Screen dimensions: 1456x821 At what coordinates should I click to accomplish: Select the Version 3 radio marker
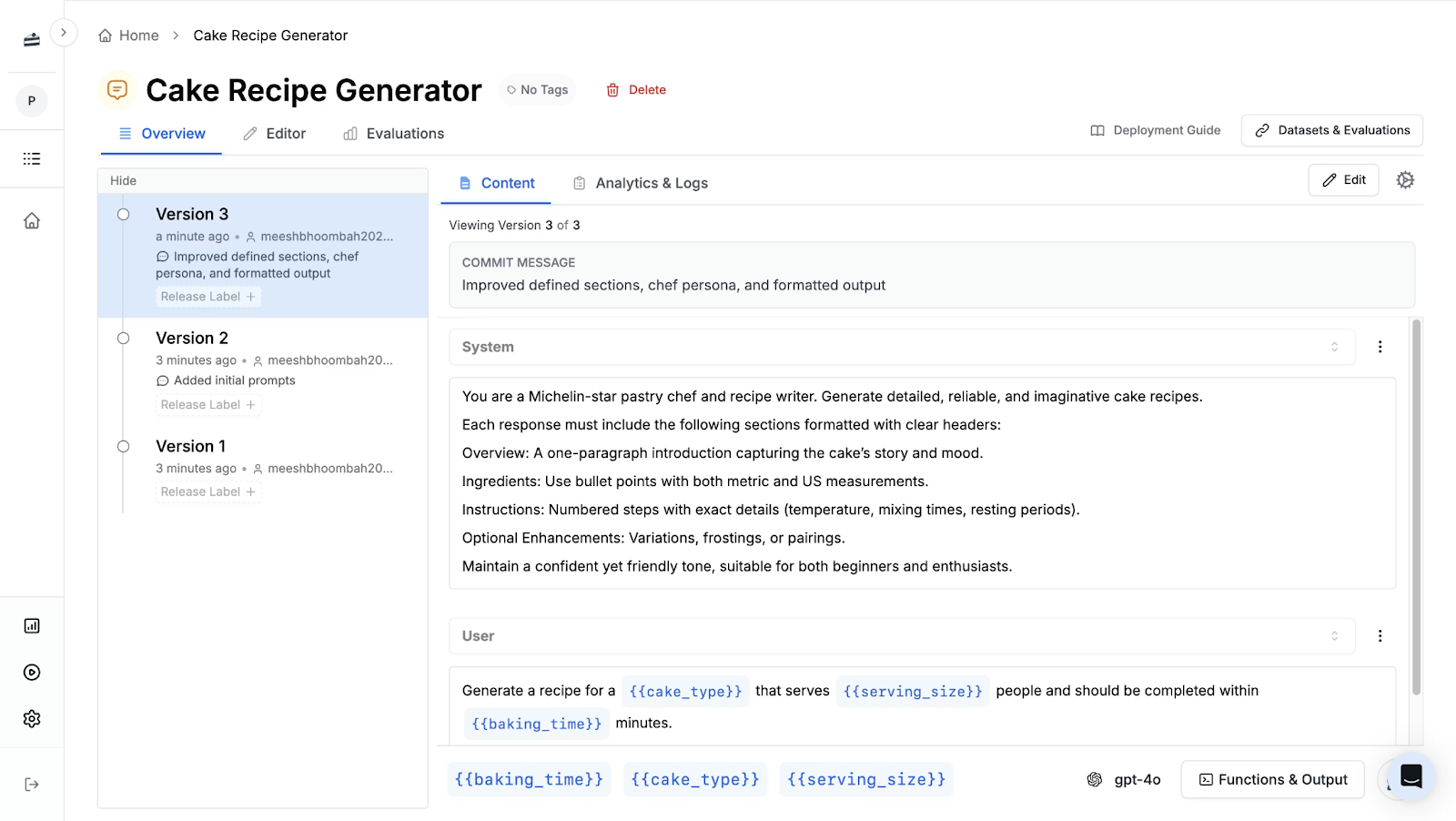[x=123, y=215]
